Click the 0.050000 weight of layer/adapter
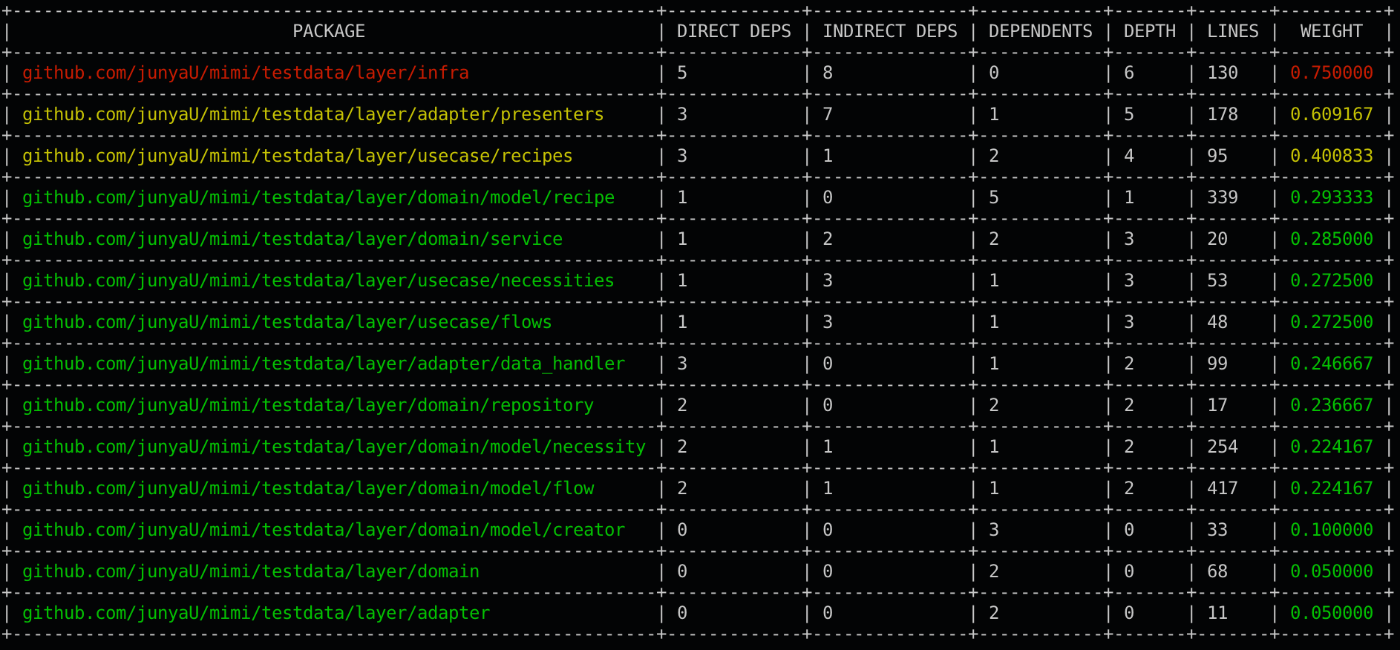This screenshot has height=650, width=1400. (1331, 613)
